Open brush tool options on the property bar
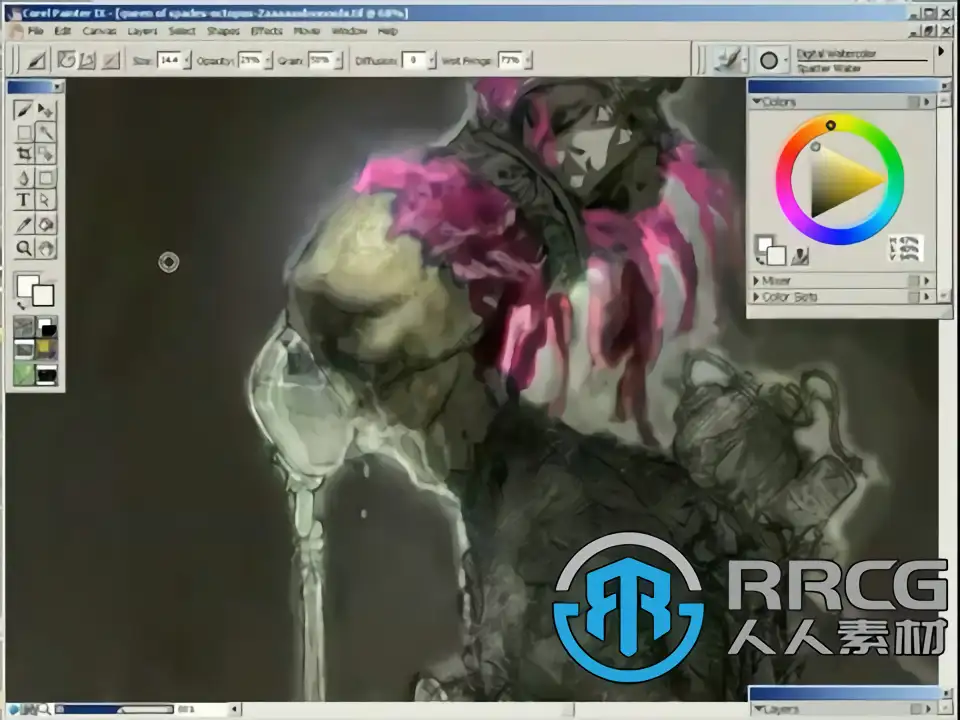Viewport: 960px width, 720px height. tap(36, 60)
